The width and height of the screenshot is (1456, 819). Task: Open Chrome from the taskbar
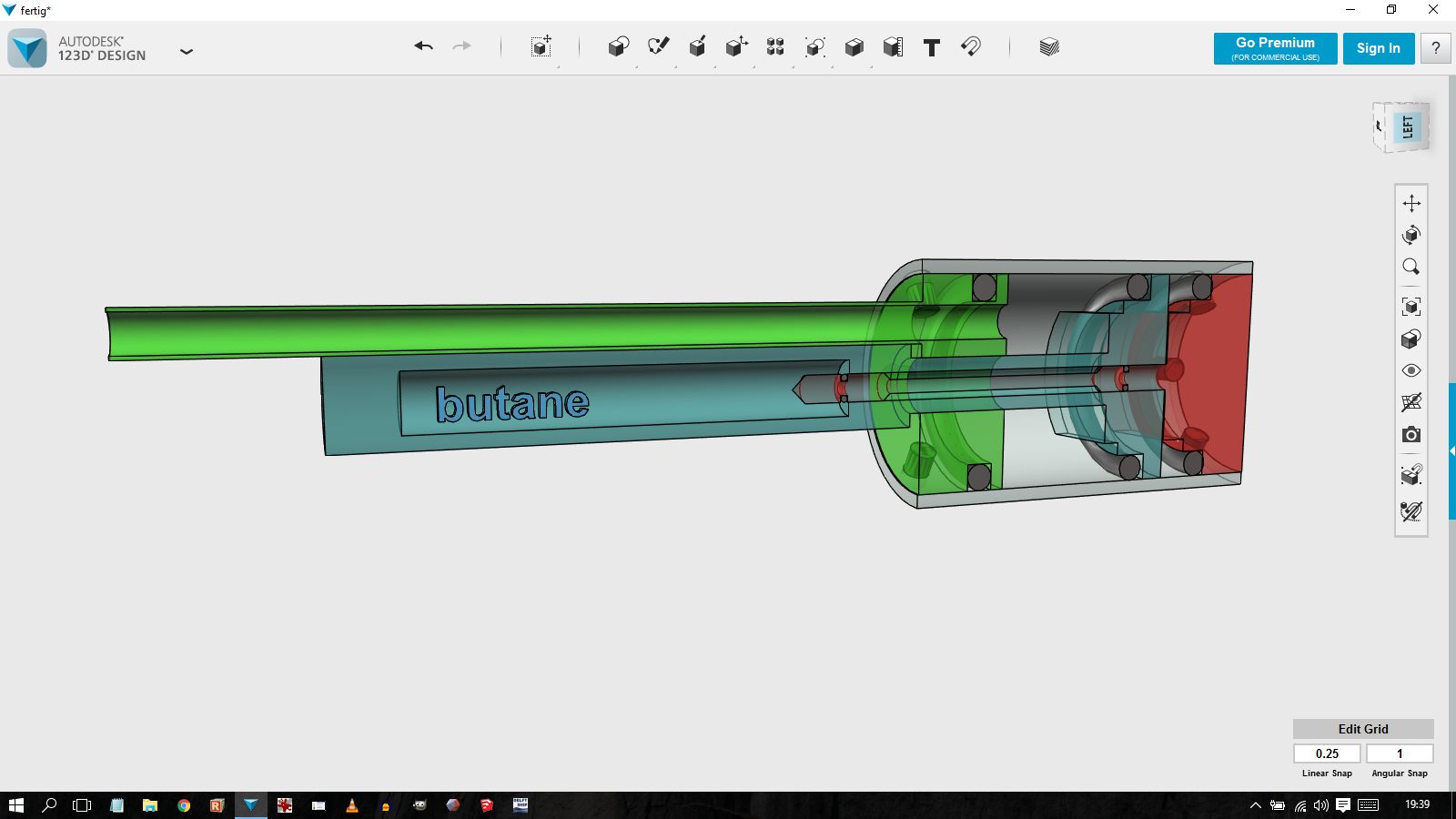tap(184, 805)
